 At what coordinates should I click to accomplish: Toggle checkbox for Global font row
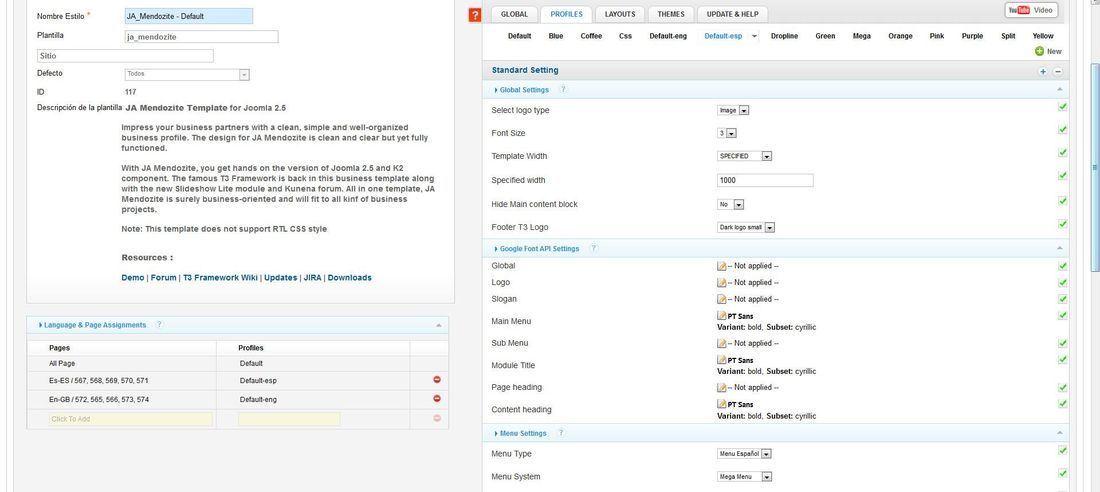1062,266
